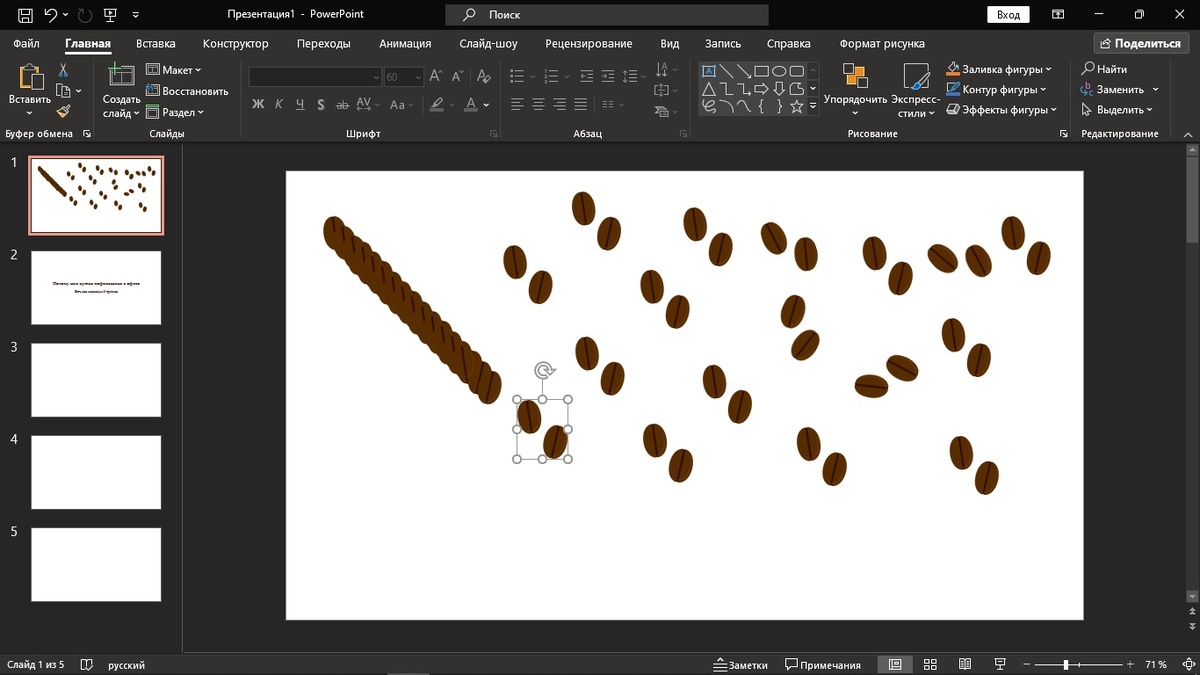
Task: Click the zoom slider in status bar
Action: click(x=1067, y=664)
